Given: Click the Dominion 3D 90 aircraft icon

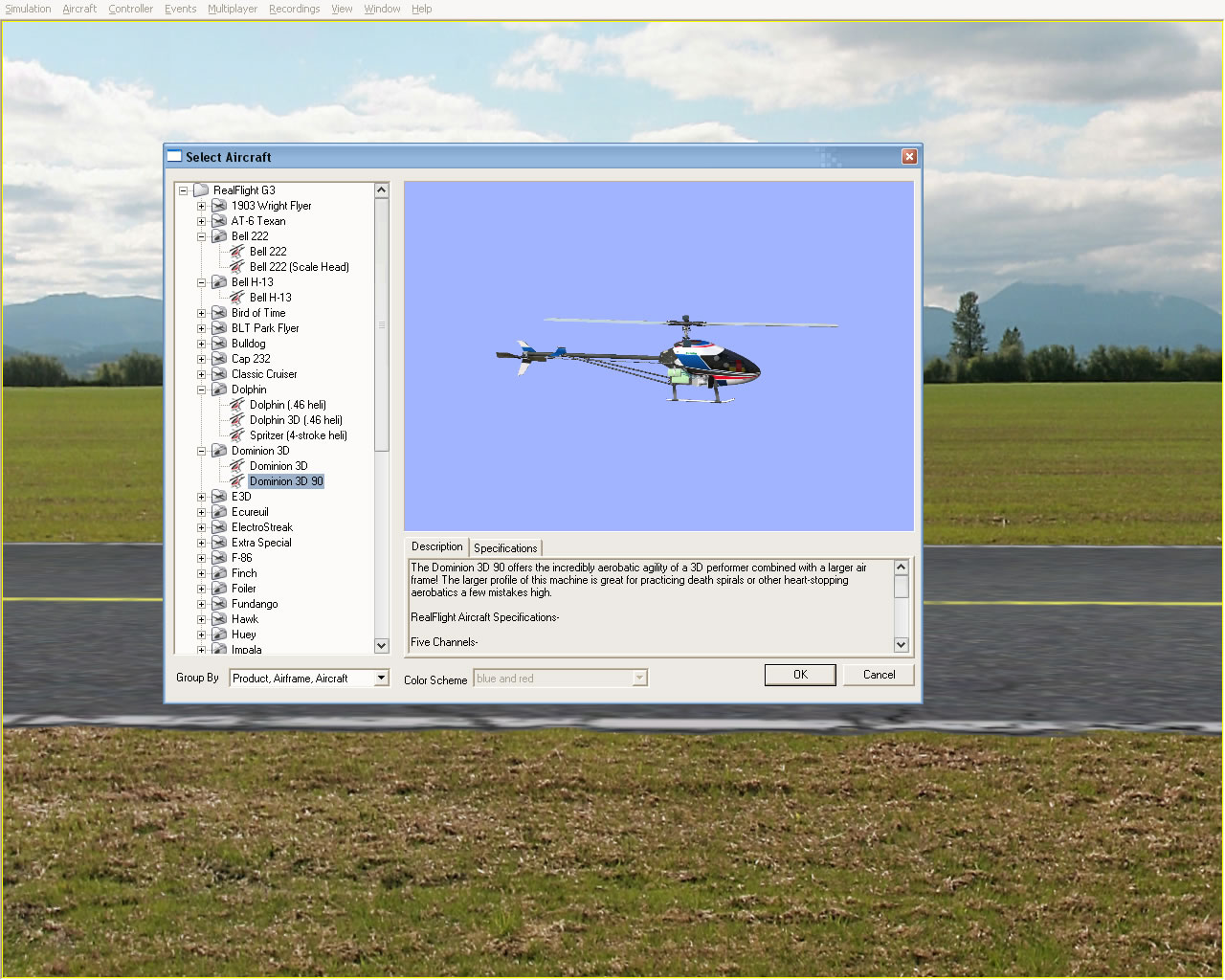Looking at the screenshot, I should click(237, 481).
